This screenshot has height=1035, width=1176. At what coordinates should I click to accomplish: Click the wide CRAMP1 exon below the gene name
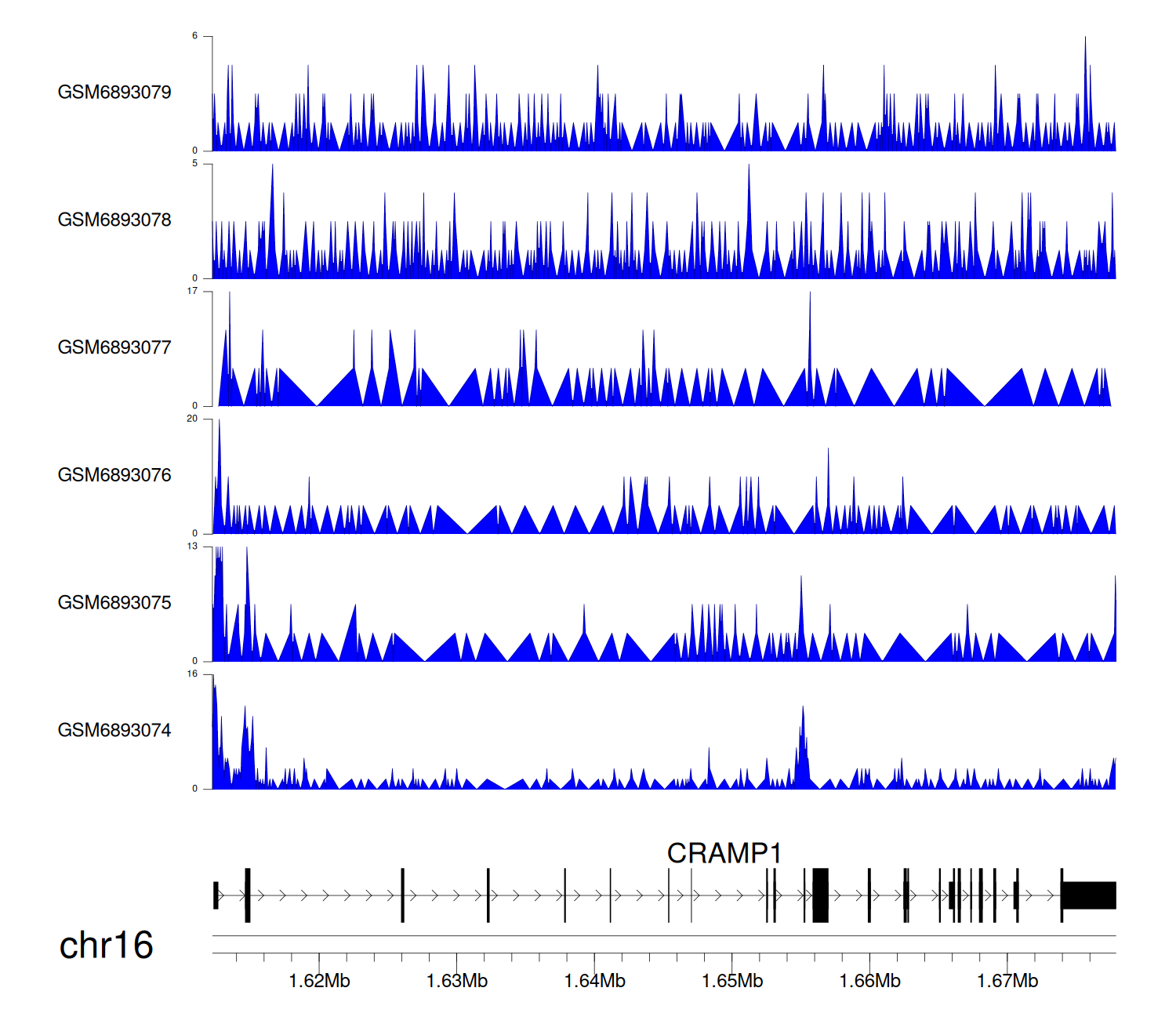pyautogui.click(x=820, y=895)
